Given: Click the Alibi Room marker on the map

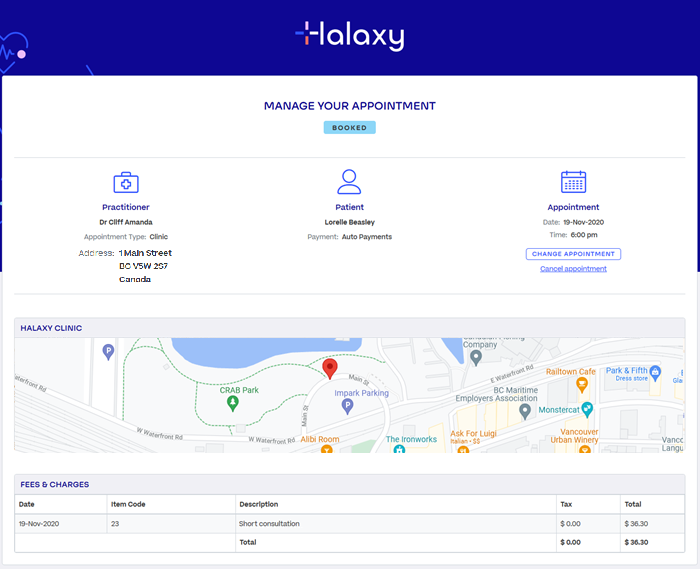Looking at the screenshot, I should [x=326, y=451].
